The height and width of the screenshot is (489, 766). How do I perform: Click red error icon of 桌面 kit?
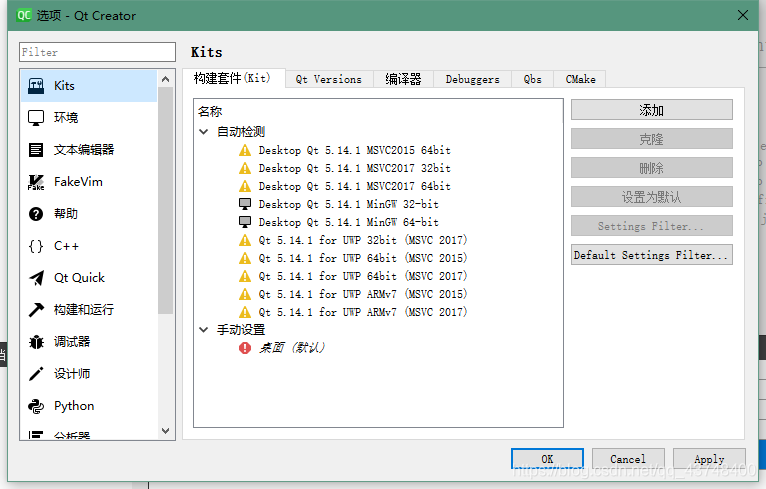coord(245,348)
